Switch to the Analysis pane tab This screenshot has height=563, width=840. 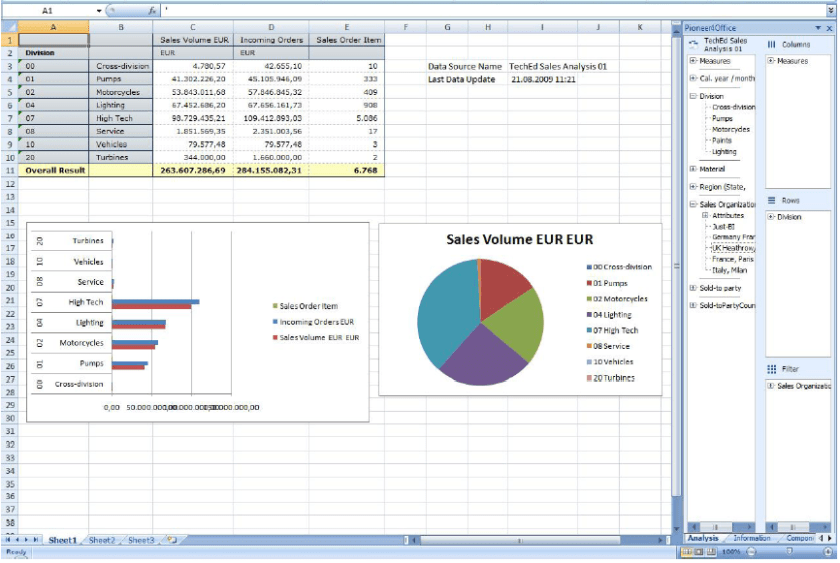(x=703, y=538)
